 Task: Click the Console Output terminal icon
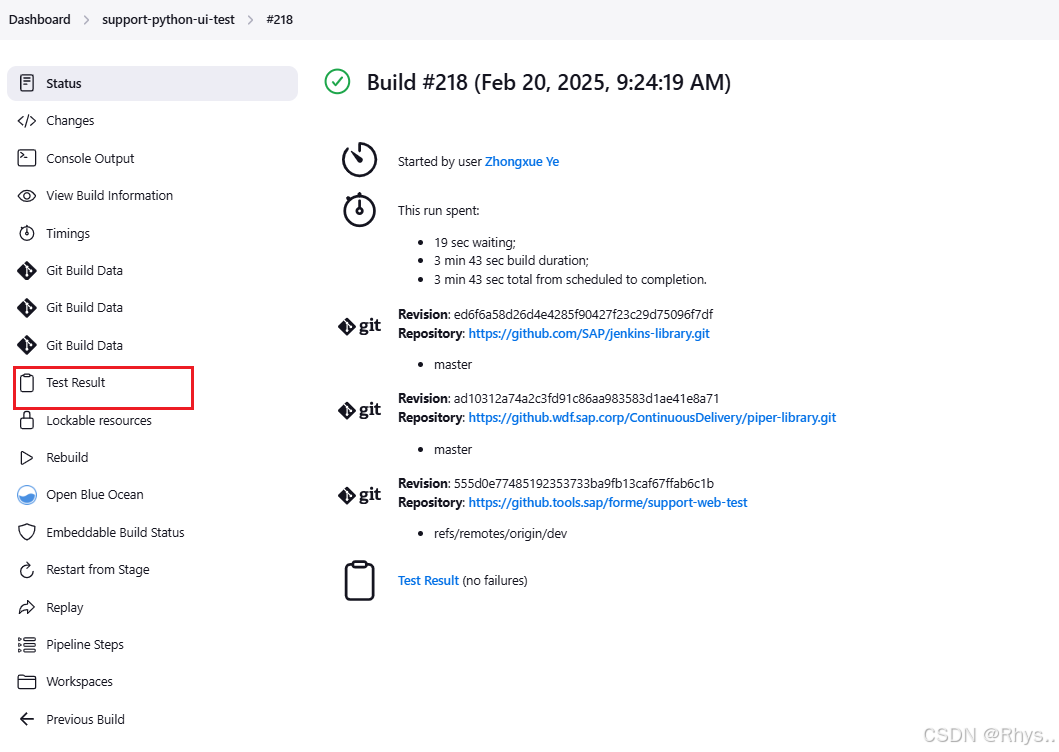pos(27,158)
